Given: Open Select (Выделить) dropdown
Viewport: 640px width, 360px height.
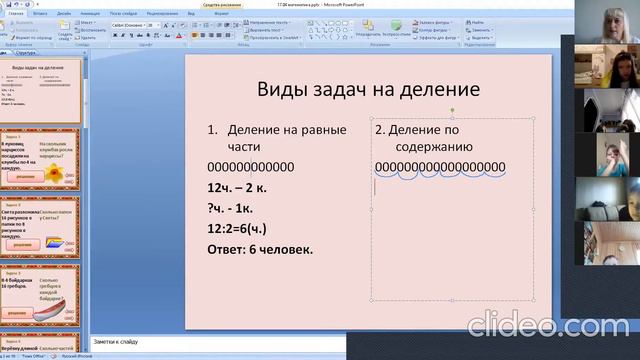Looking at the screenshot, I should coord(480,38).
